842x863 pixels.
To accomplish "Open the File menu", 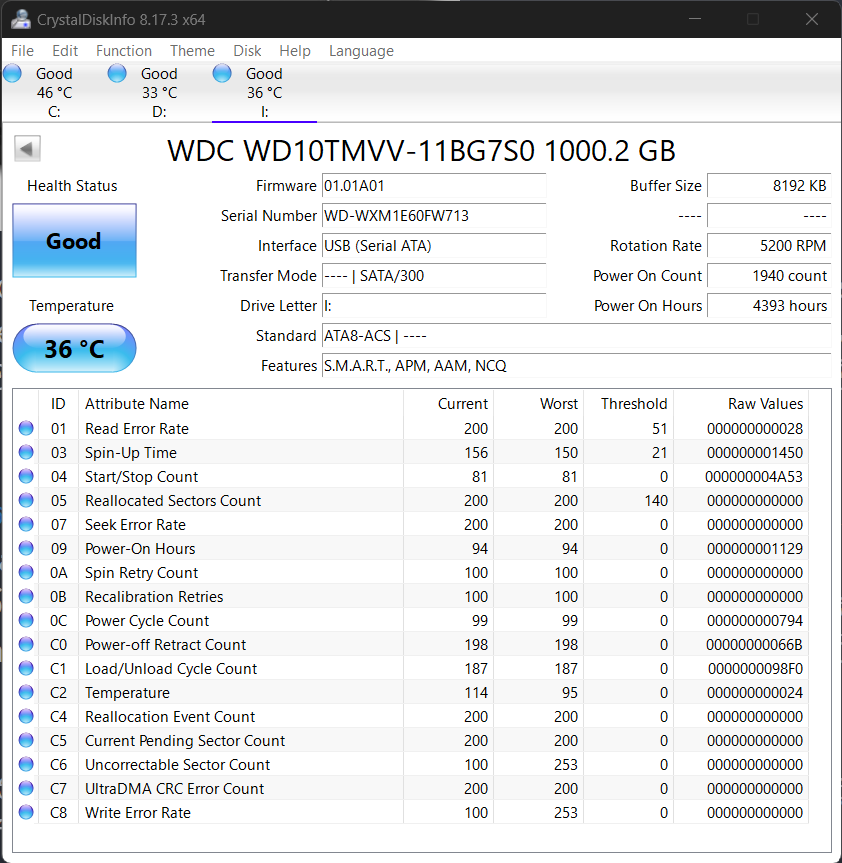I will coord(23,51).
